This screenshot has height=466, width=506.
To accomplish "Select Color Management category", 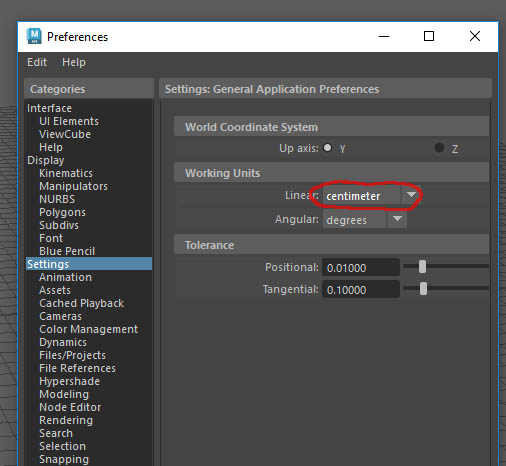I will pos(88,329).
